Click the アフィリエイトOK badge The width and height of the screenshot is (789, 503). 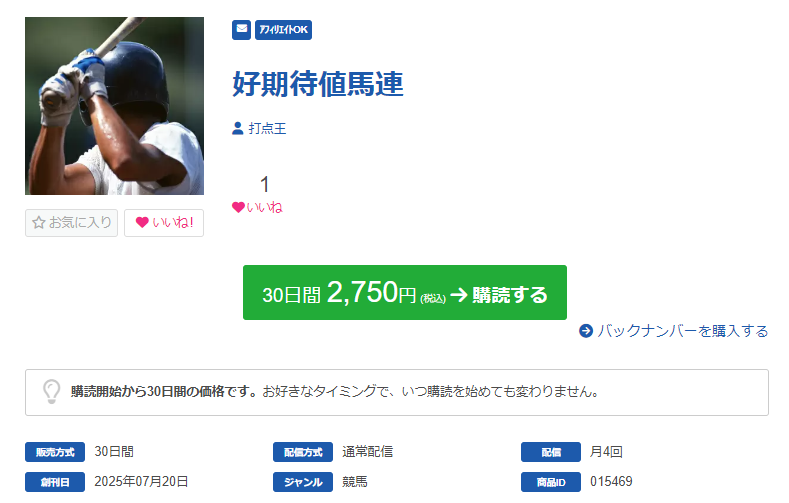pyautogui.click(x=283, y=30)
